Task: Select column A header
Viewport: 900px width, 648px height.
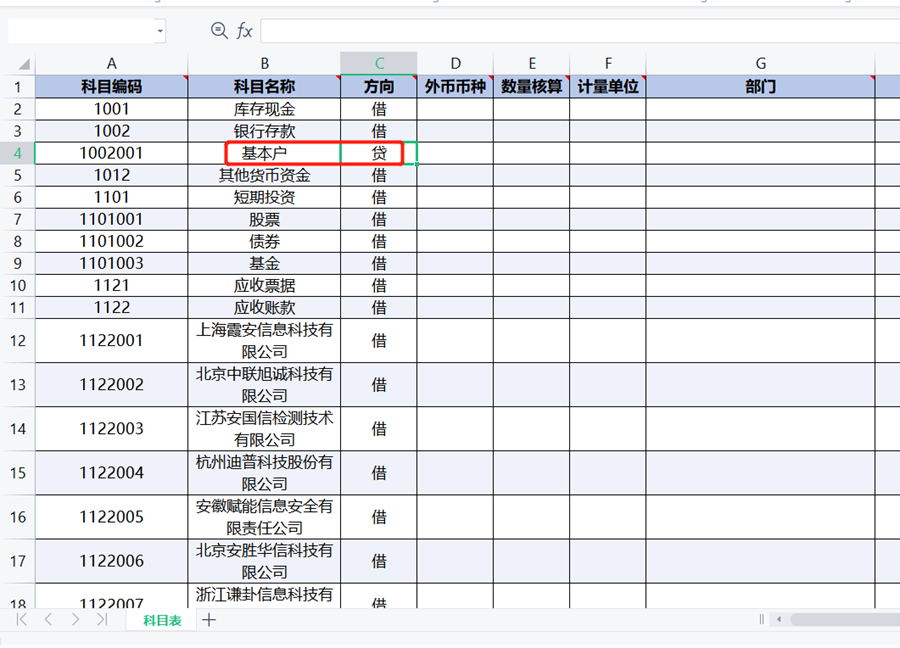Action: [x=111, y=63]
